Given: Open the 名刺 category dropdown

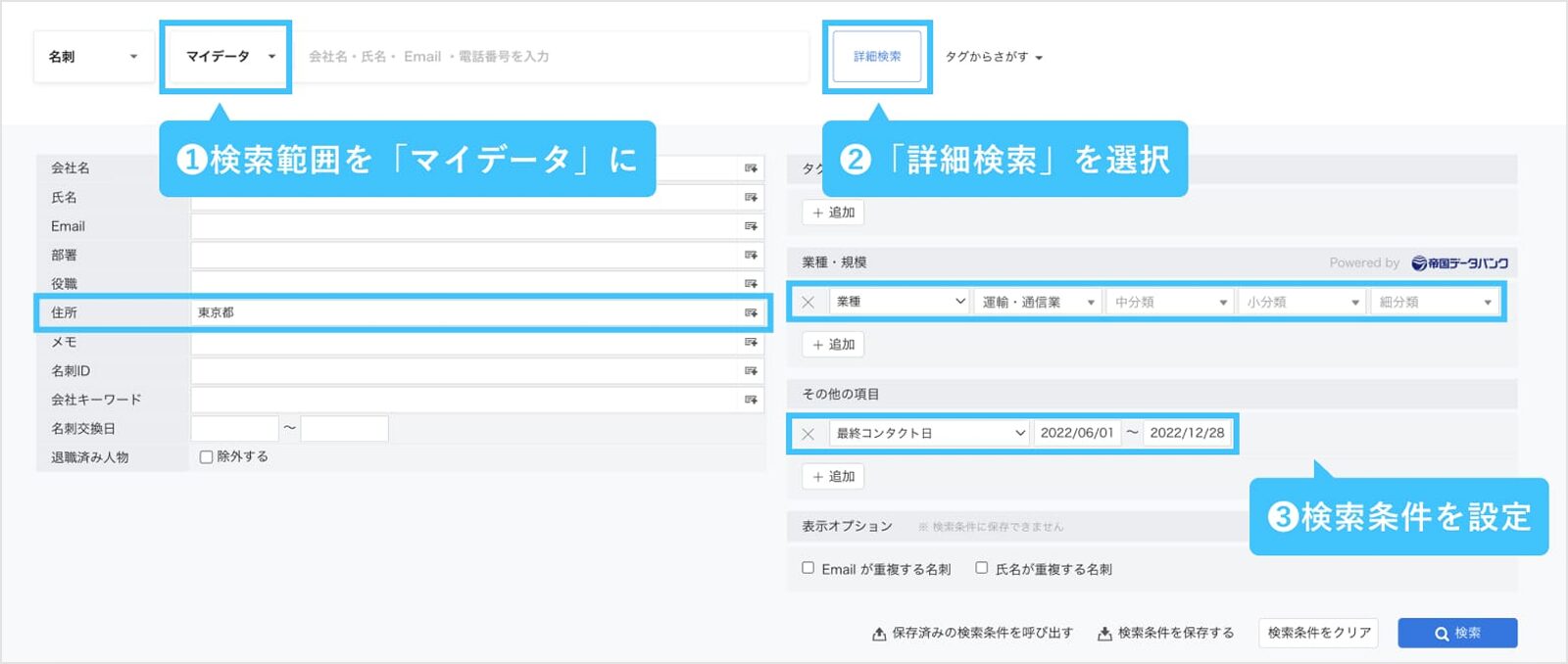Looking at the screenshot, I should coord(93,57).
